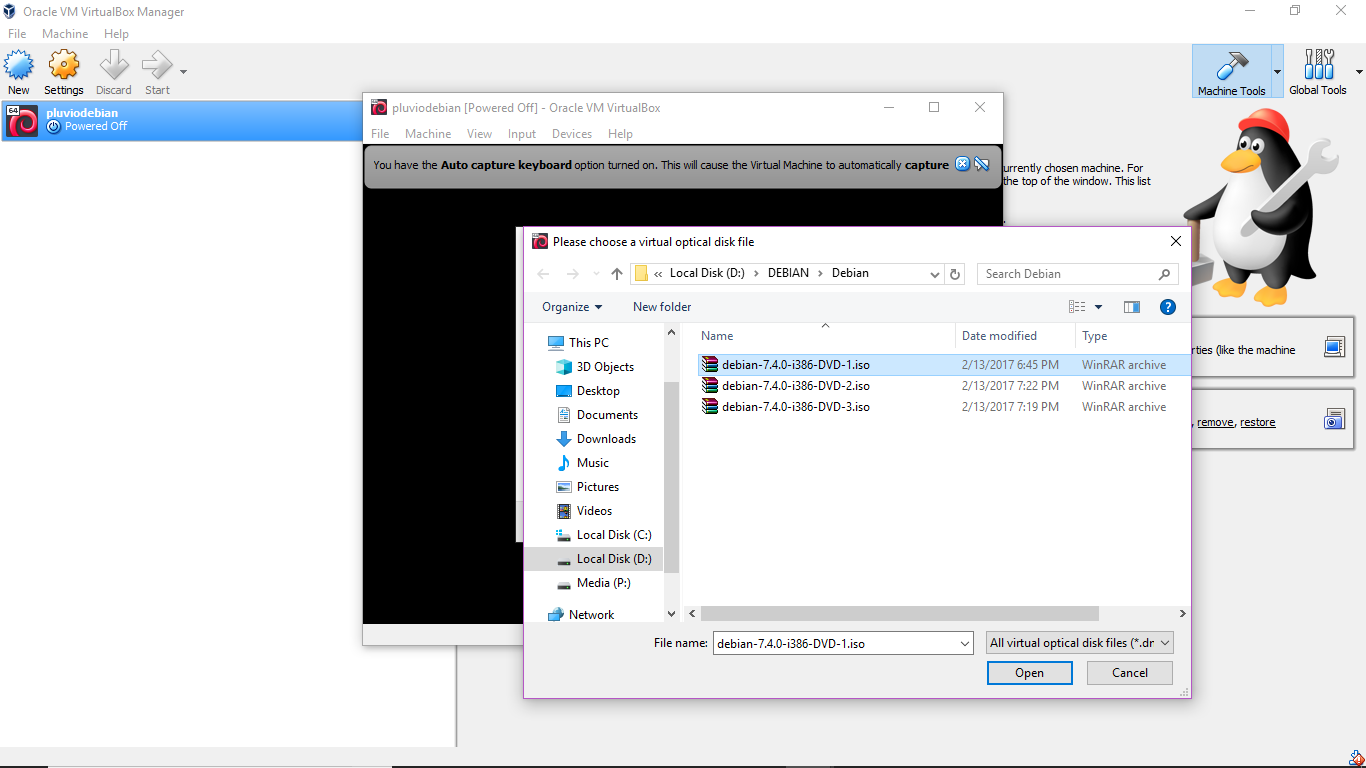Navigate back using the dialog's back arrow
This screenshot has width=1366, height=768.
coord(543,273)
